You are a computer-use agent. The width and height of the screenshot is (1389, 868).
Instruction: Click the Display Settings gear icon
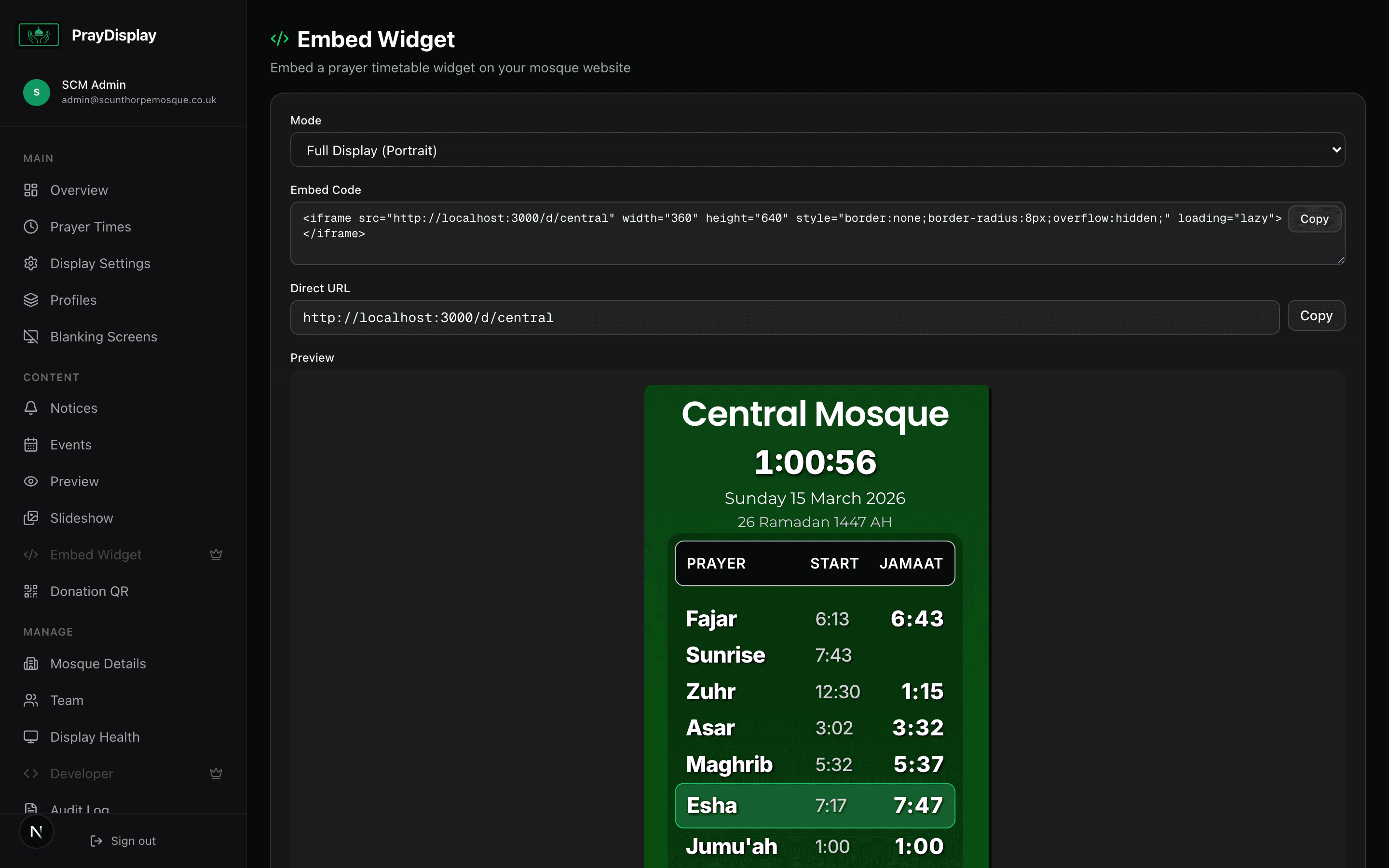(31, 263)
